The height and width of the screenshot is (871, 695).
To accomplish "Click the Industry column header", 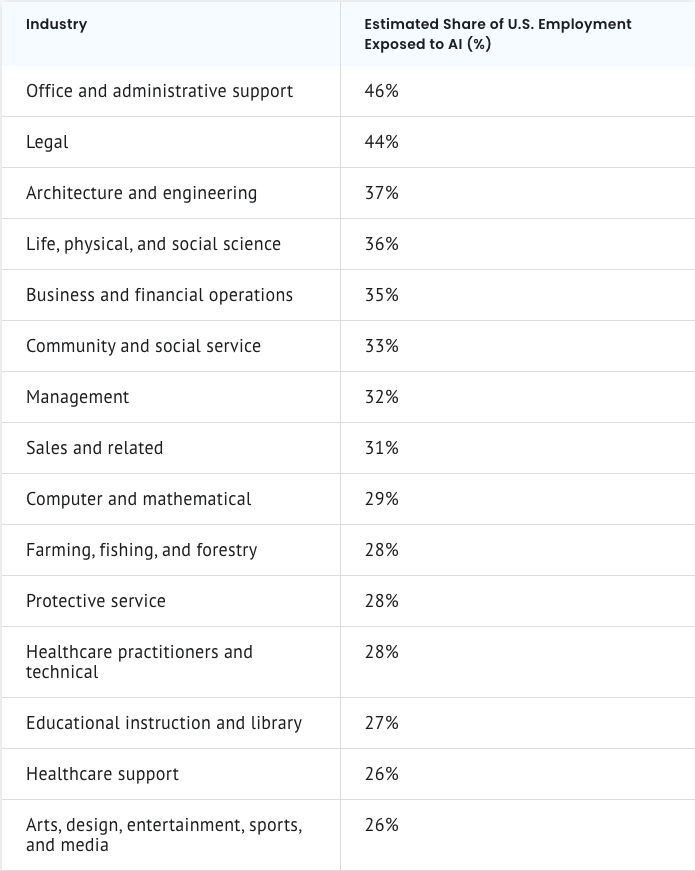I will (x=57, y=24).
